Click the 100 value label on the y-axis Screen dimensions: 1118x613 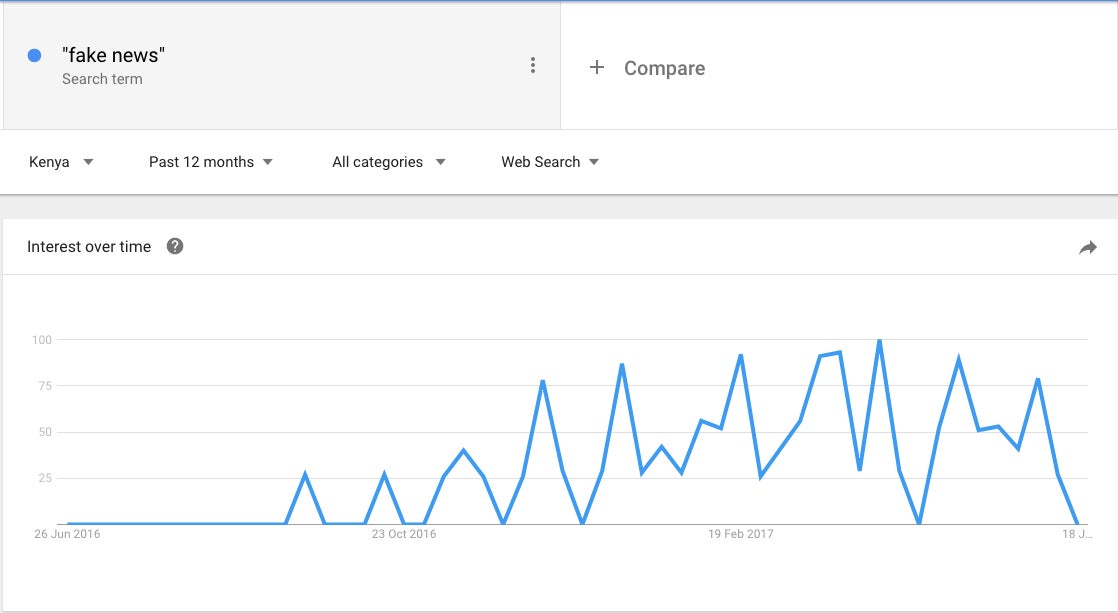(x=42, y=340)
